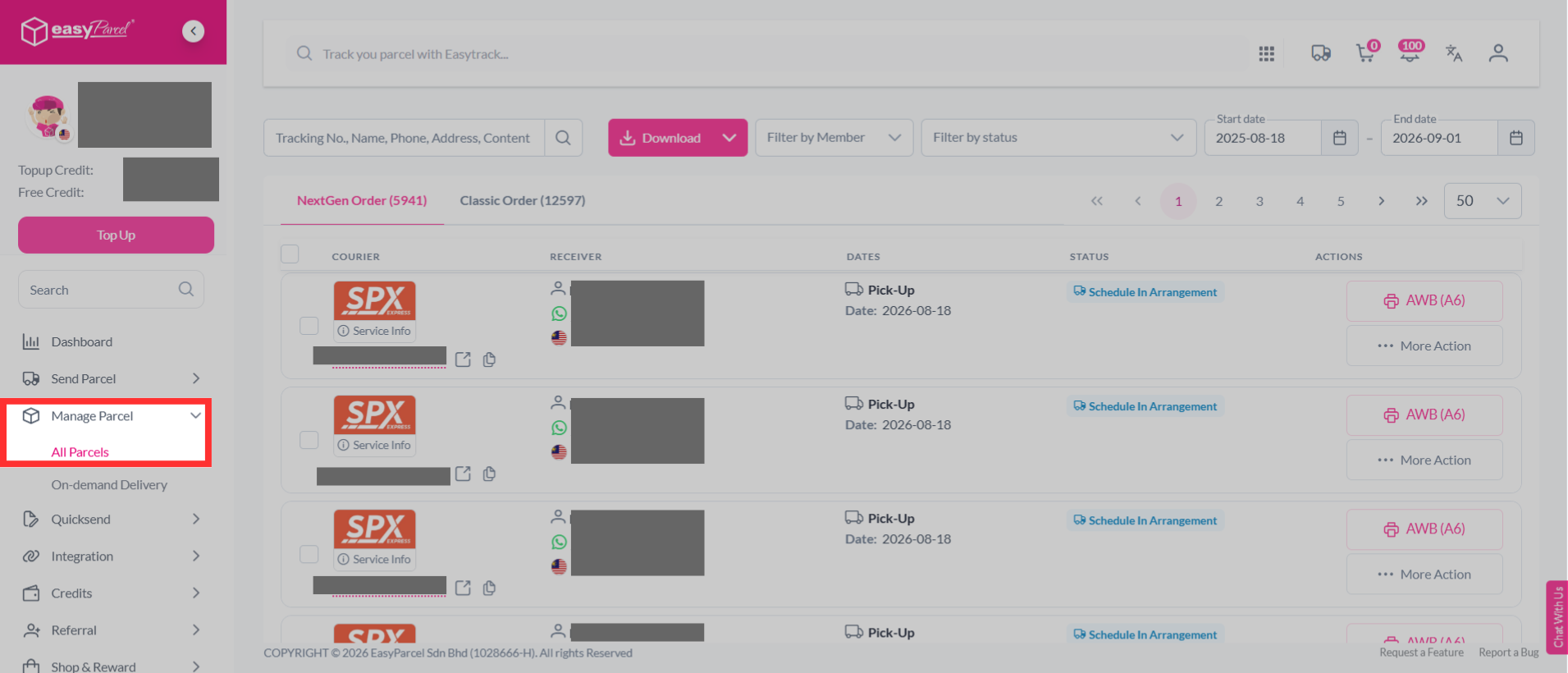Open external link icon in second order row
Screen dimensions: 1568x673
pyautogui.click(x=463, y=474)
